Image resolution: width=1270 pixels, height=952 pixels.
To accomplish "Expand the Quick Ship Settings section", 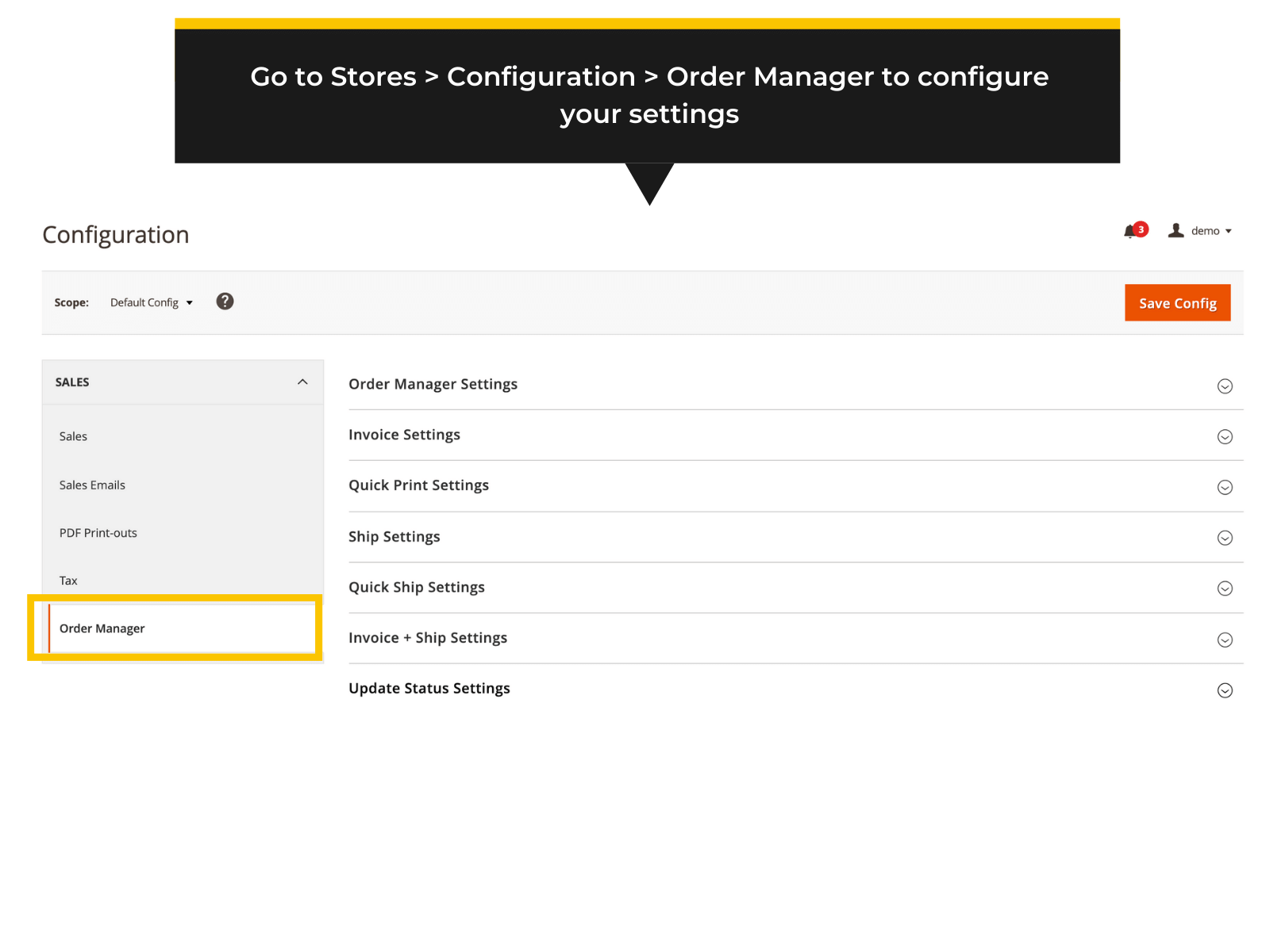I will coord(1224,588).
